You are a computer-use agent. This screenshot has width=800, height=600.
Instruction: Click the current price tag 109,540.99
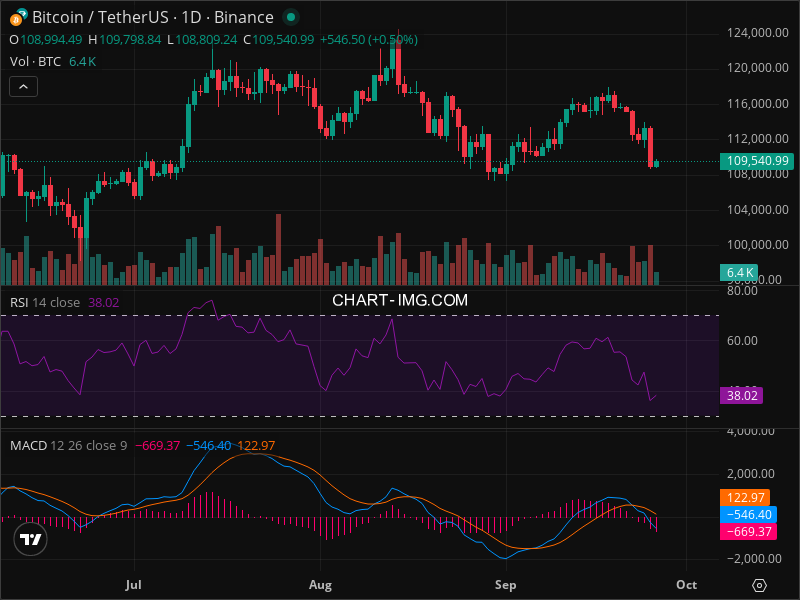click(754, 161)
